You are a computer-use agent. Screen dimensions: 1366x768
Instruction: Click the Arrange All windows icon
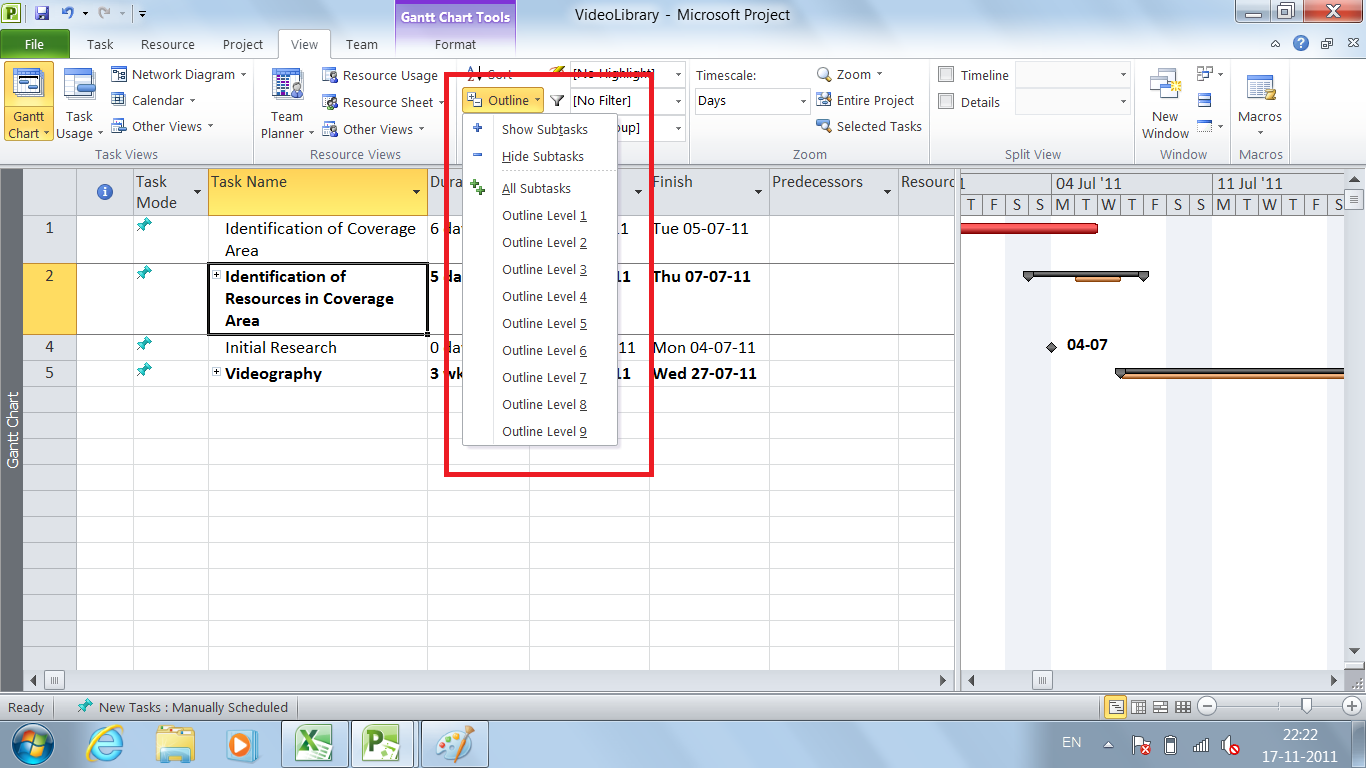(x=1204, y=100)
